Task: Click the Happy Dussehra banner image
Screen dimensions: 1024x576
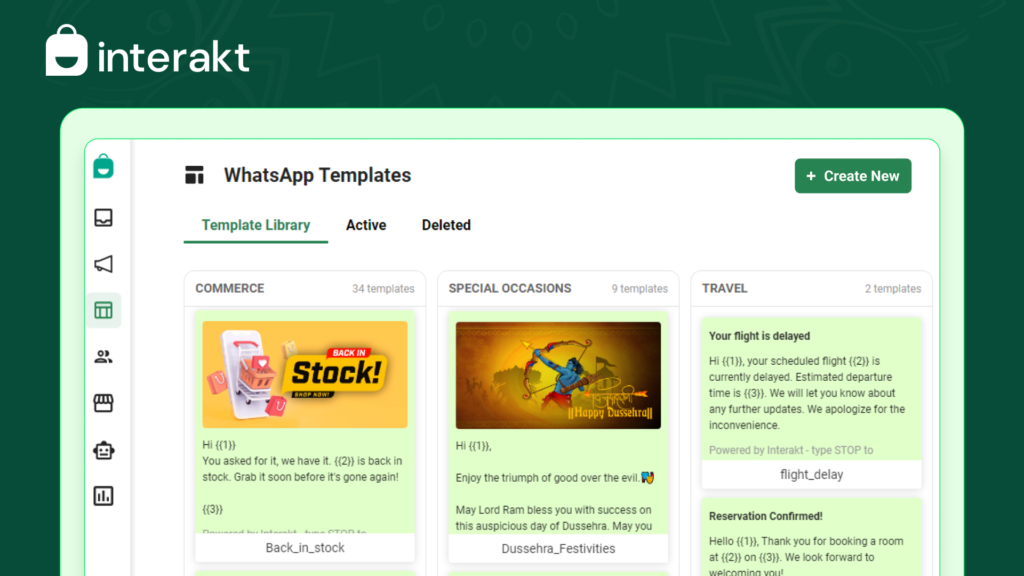Action: coord(557,374)
